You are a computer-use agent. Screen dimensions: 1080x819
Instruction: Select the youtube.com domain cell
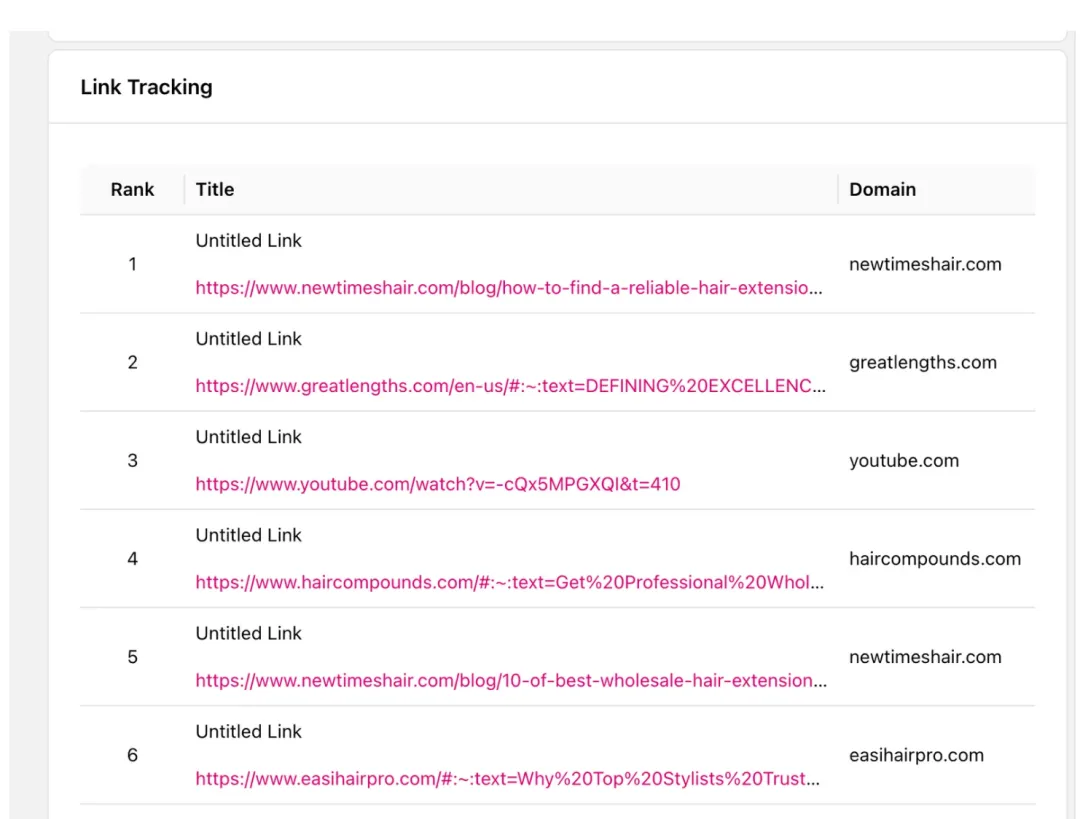coord(903,460)
